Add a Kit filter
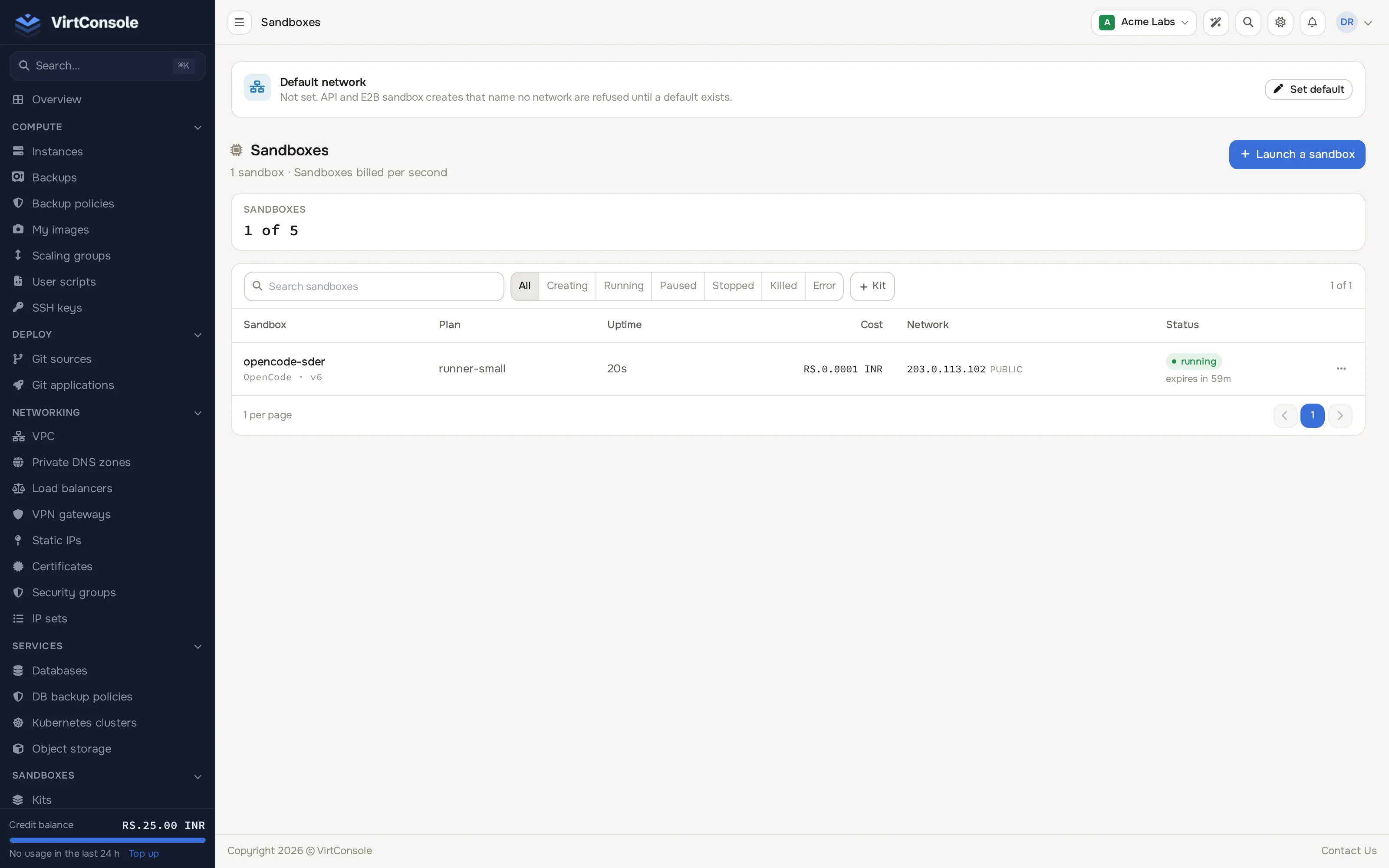The width and height of the screenshot is (1389, 868). click(872, 286)
